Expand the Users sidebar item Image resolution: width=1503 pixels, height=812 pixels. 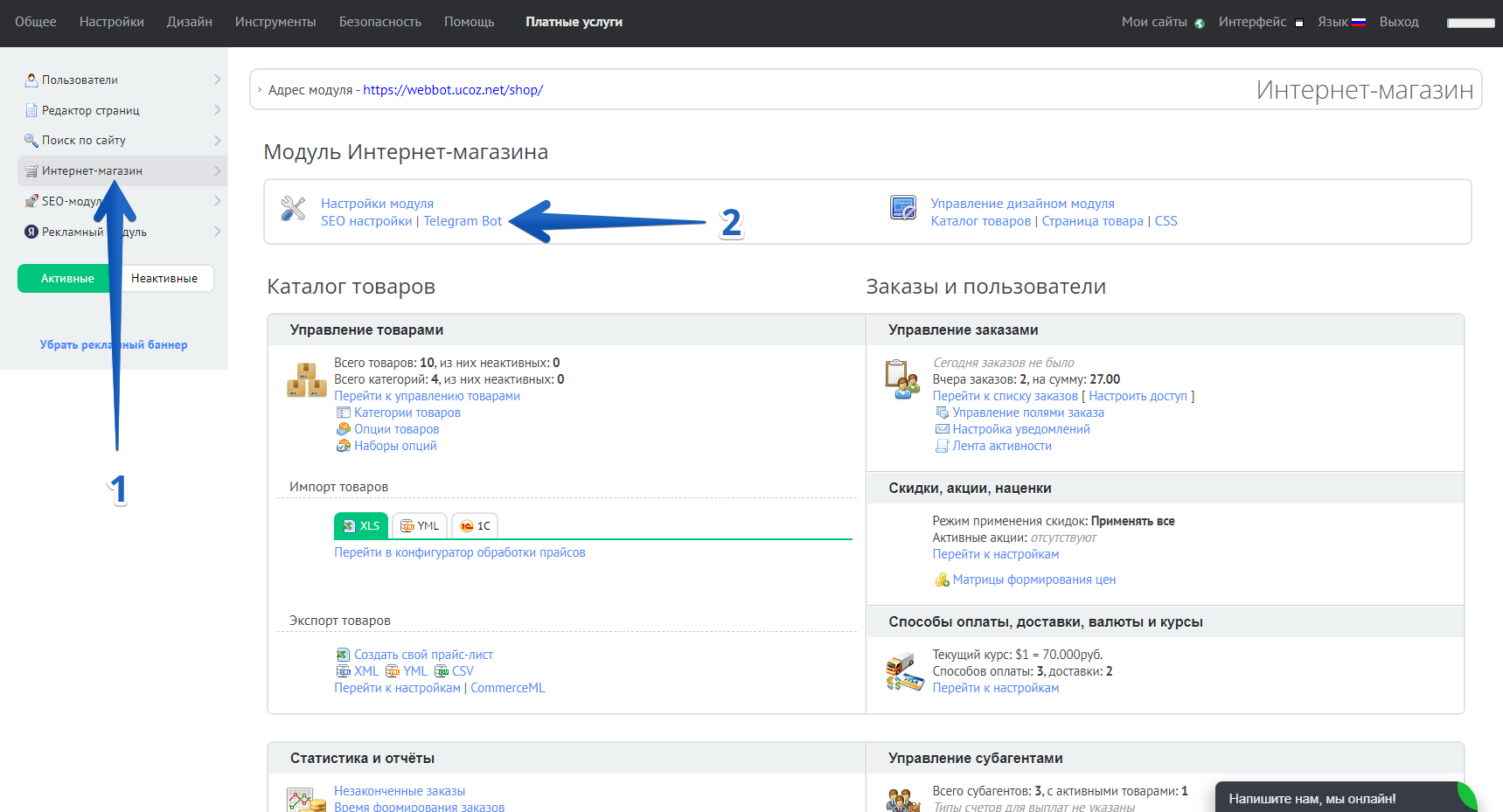(217, 80)
